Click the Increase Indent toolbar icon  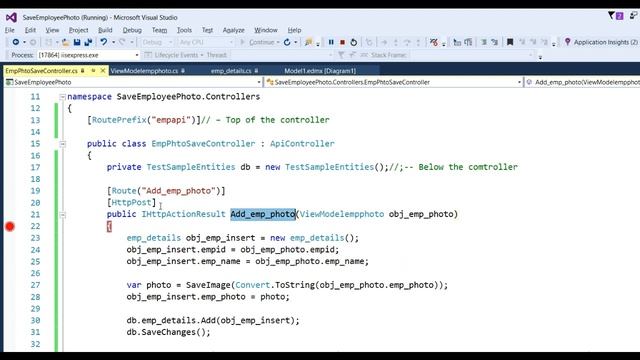click(x=468, y=42)
